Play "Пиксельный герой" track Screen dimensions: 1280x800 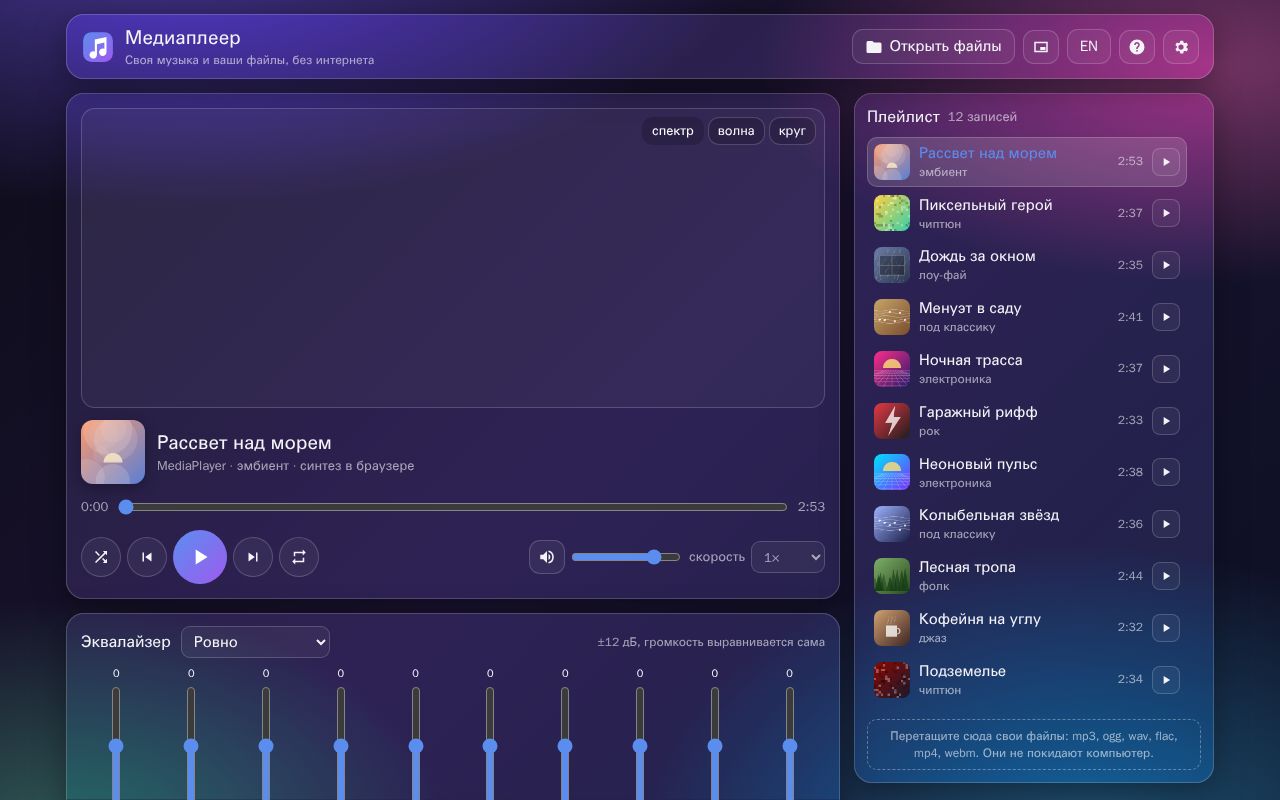tap(1166, 213)
